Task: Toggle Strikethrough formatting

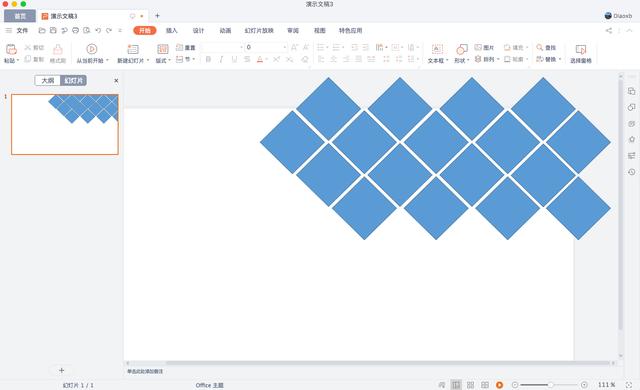Action: click(x=247, y=60)
